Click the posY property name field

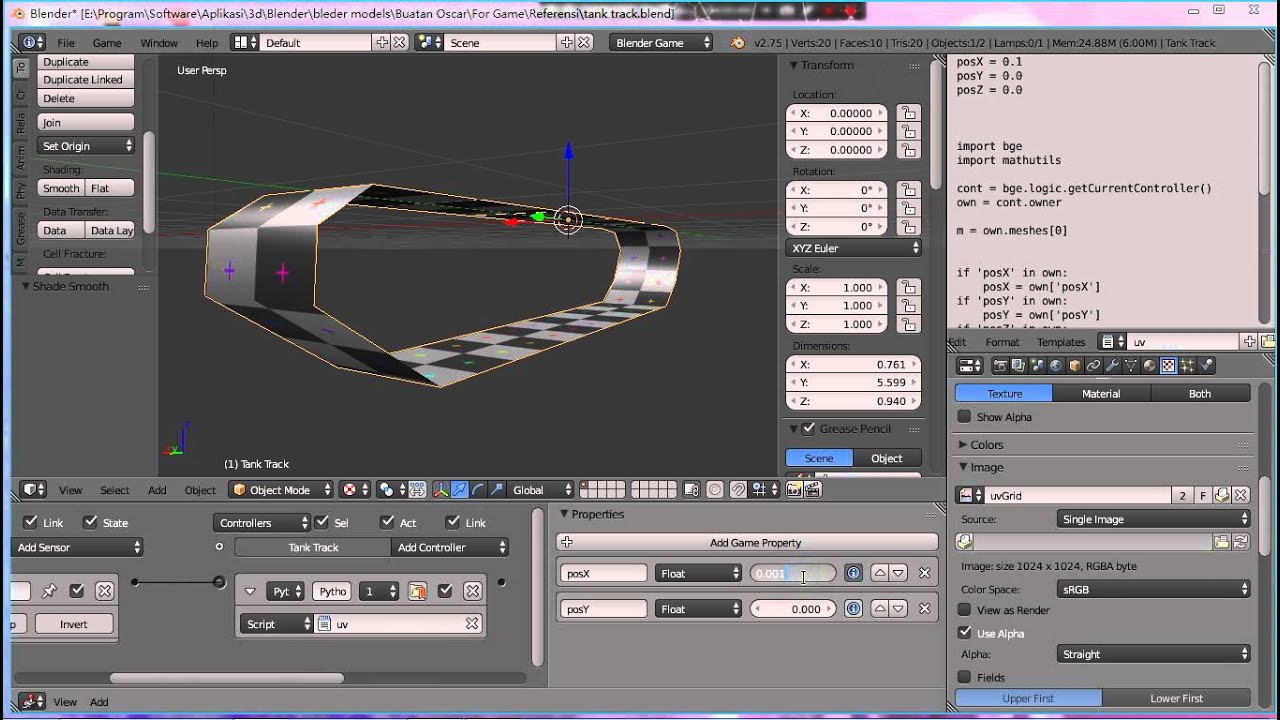(604, 609)
